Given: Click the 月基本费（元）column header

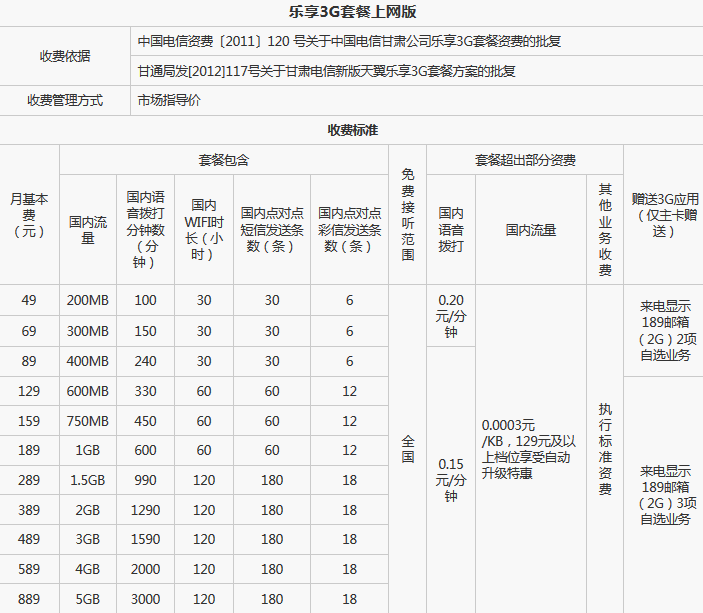Looking at the screenshot, I should 29,215.
